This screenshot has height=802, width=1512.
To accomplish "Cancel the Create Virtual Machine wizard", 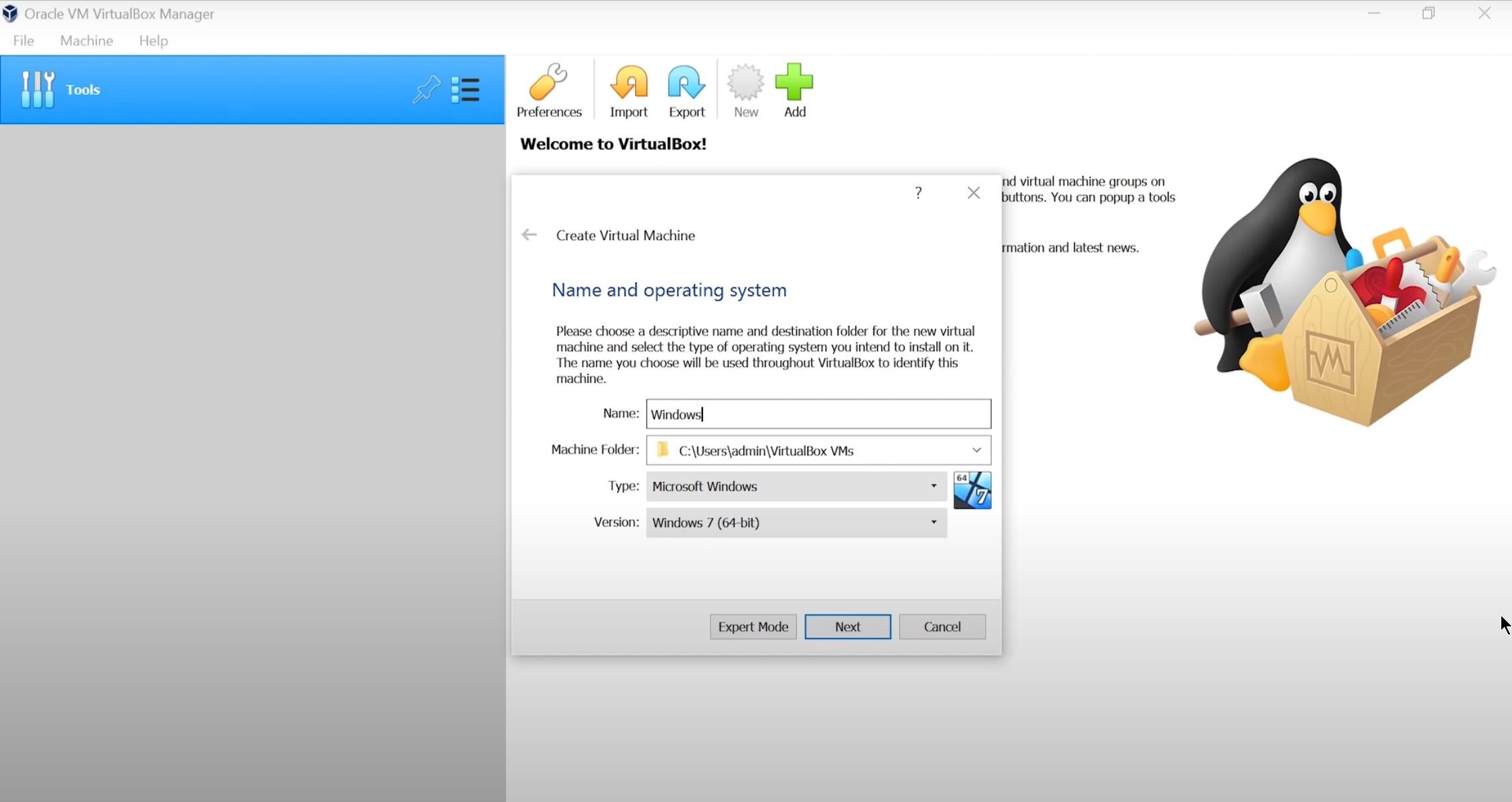I will tap(942, 627).
